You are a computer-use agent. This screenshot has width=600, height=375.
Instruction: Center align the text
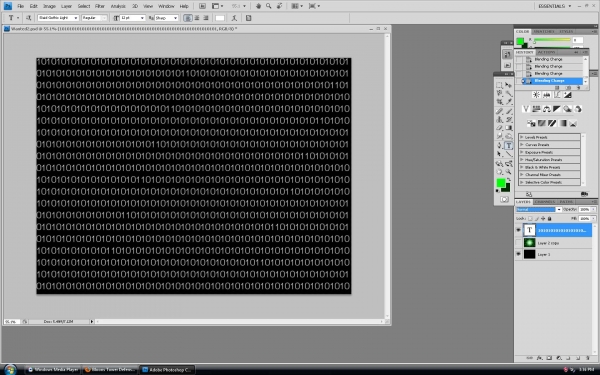click(197, 18)
